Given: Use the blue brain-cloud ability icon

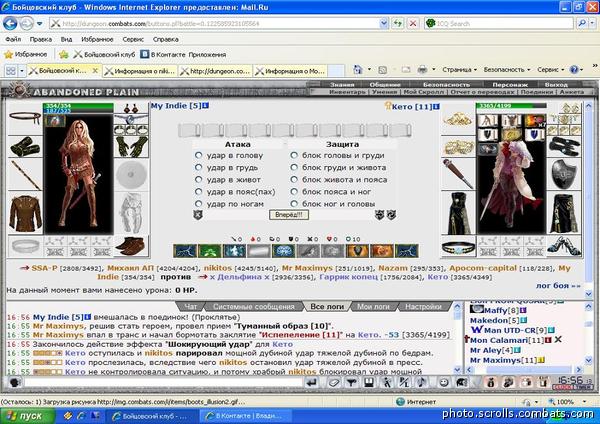Looking at the screenshot, I should pyautogui.click(x=284, y=251).
